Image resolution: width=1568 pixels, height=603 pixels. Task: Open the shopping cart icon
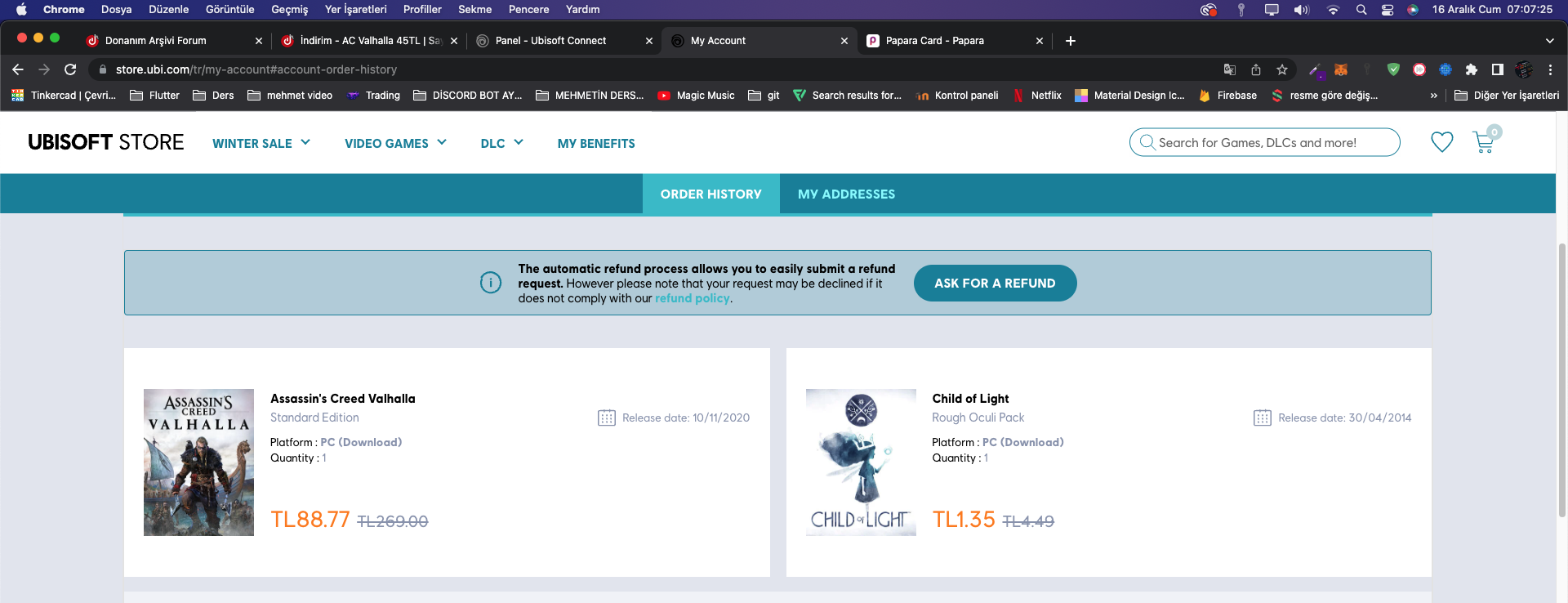tap(1485, 142)
